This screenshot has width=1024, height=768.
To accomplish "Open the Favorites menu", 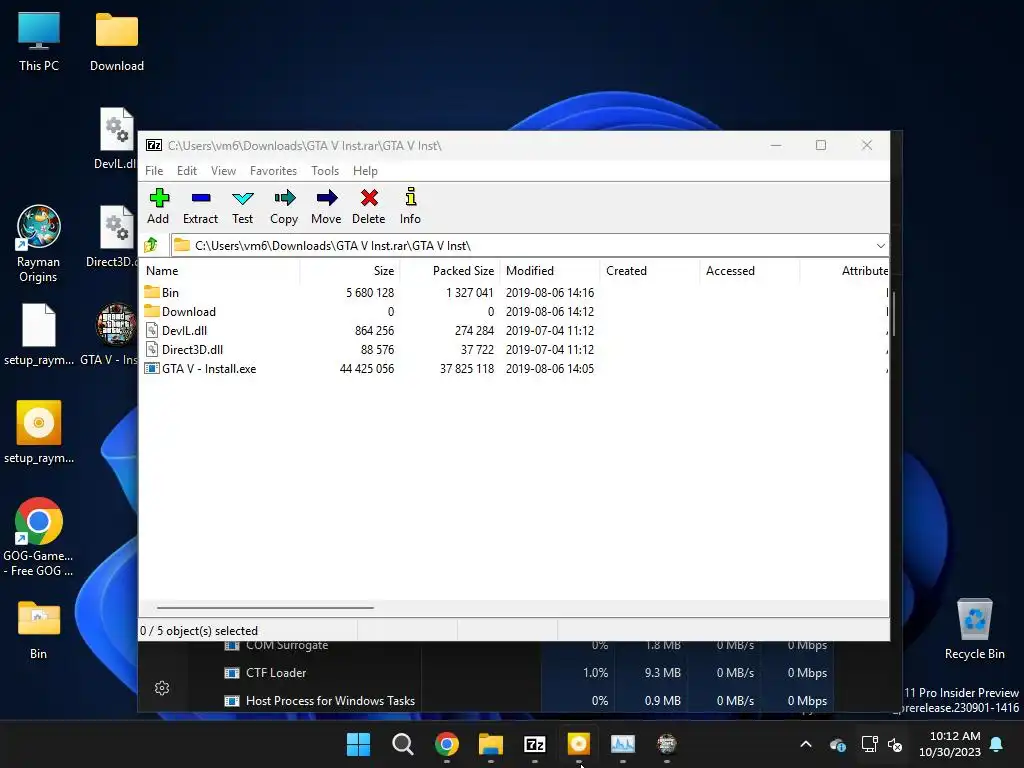I will pos(273,170).
